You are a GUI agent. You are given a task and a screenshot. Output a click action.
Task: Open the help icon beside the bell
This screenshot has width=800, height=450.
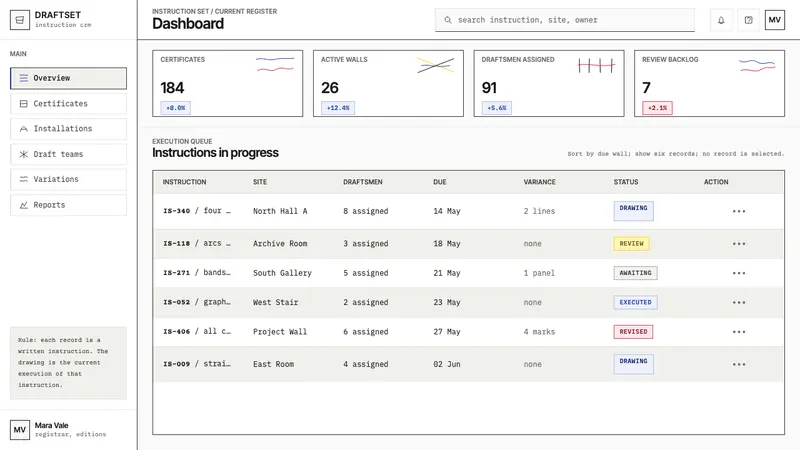coord(748,20)
